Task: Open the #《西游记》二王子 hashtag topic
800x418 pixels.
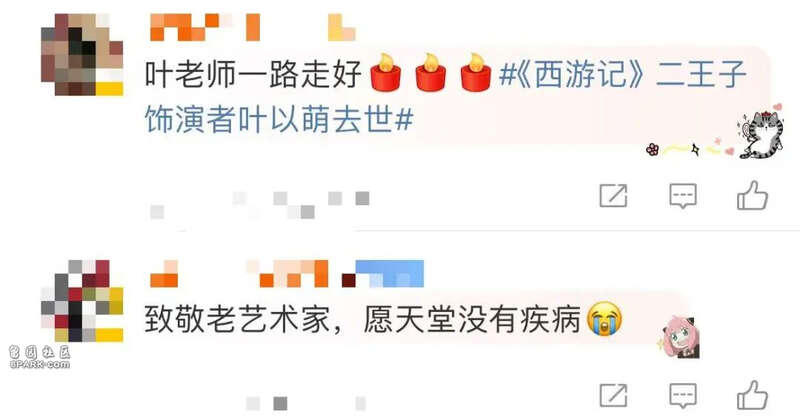Action: (x=623, y=74)
